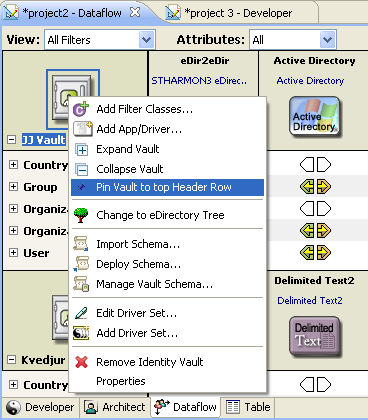Viewport: 368px width, 420px height.
Task: Click the pin icon beside Pin Vault
Action: pos(81,188)
